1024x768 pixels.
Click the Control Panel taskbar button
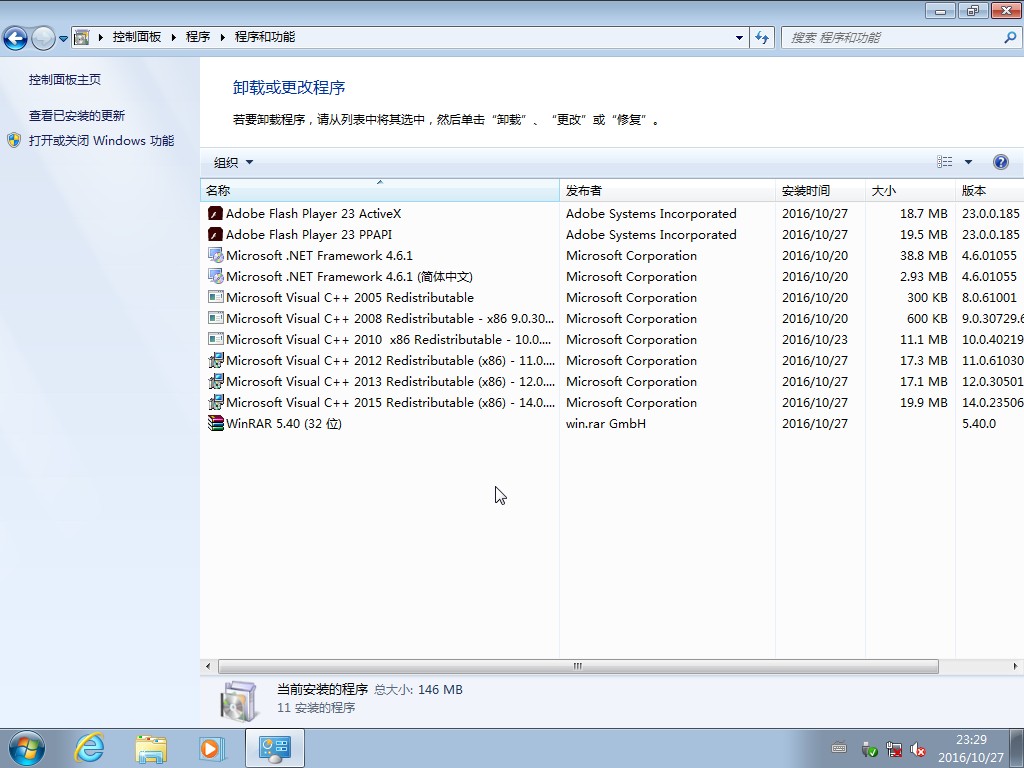275,748
